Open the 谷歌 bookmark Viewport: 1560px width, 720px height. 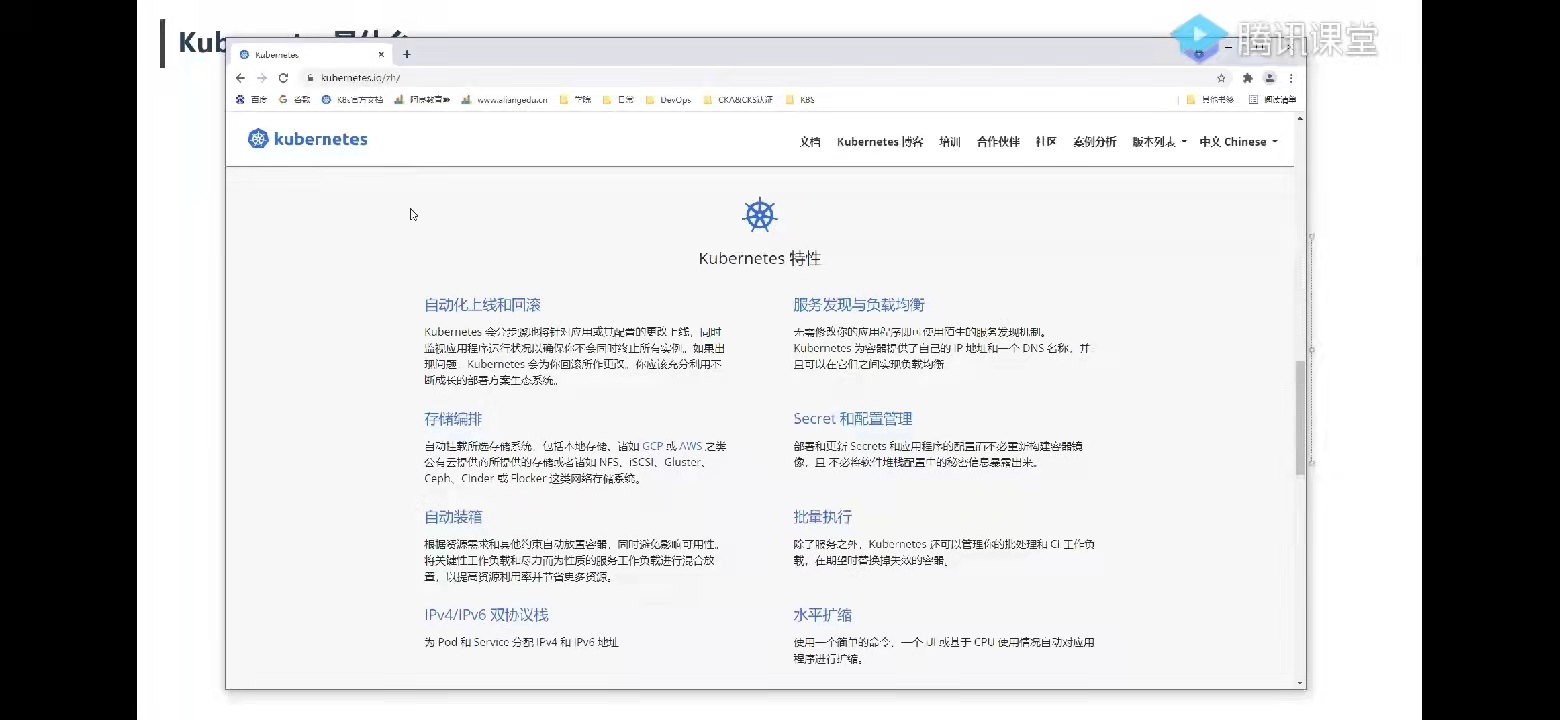pyautogui.click(x=294, y=100)
